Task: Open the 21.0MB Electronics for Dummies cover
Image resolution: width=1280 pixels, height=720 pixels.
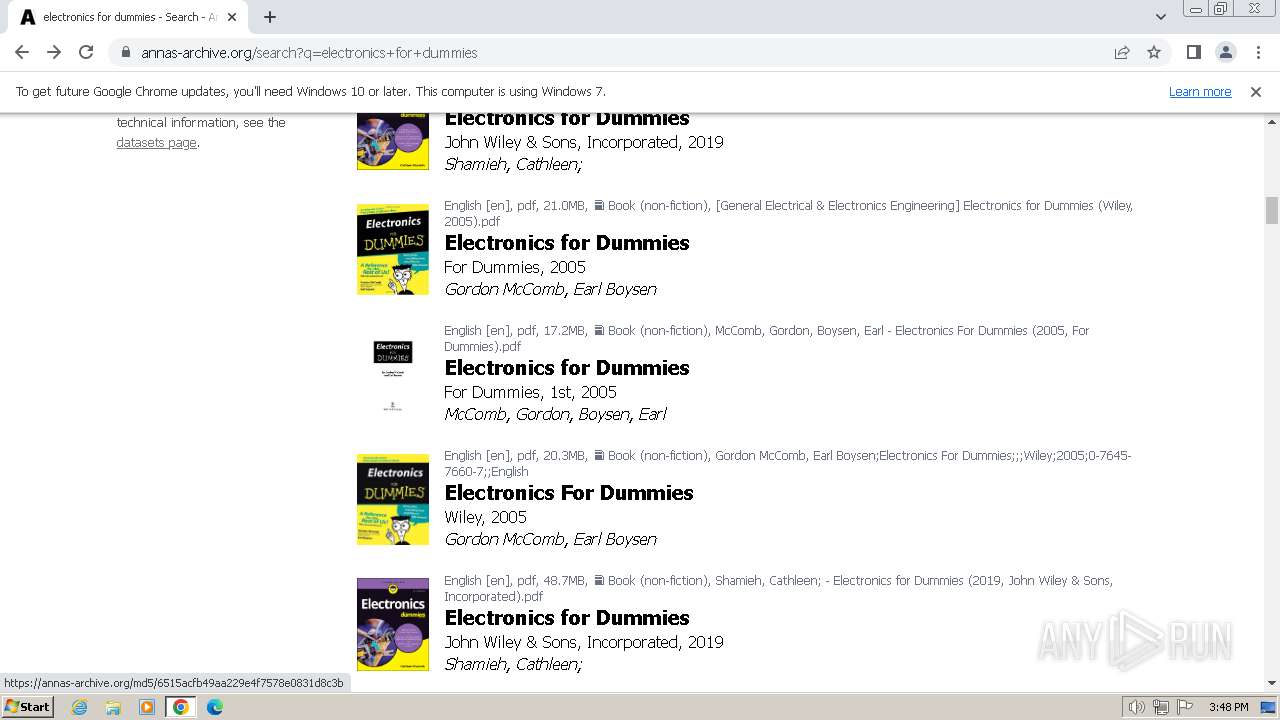Action: (393, 249)
